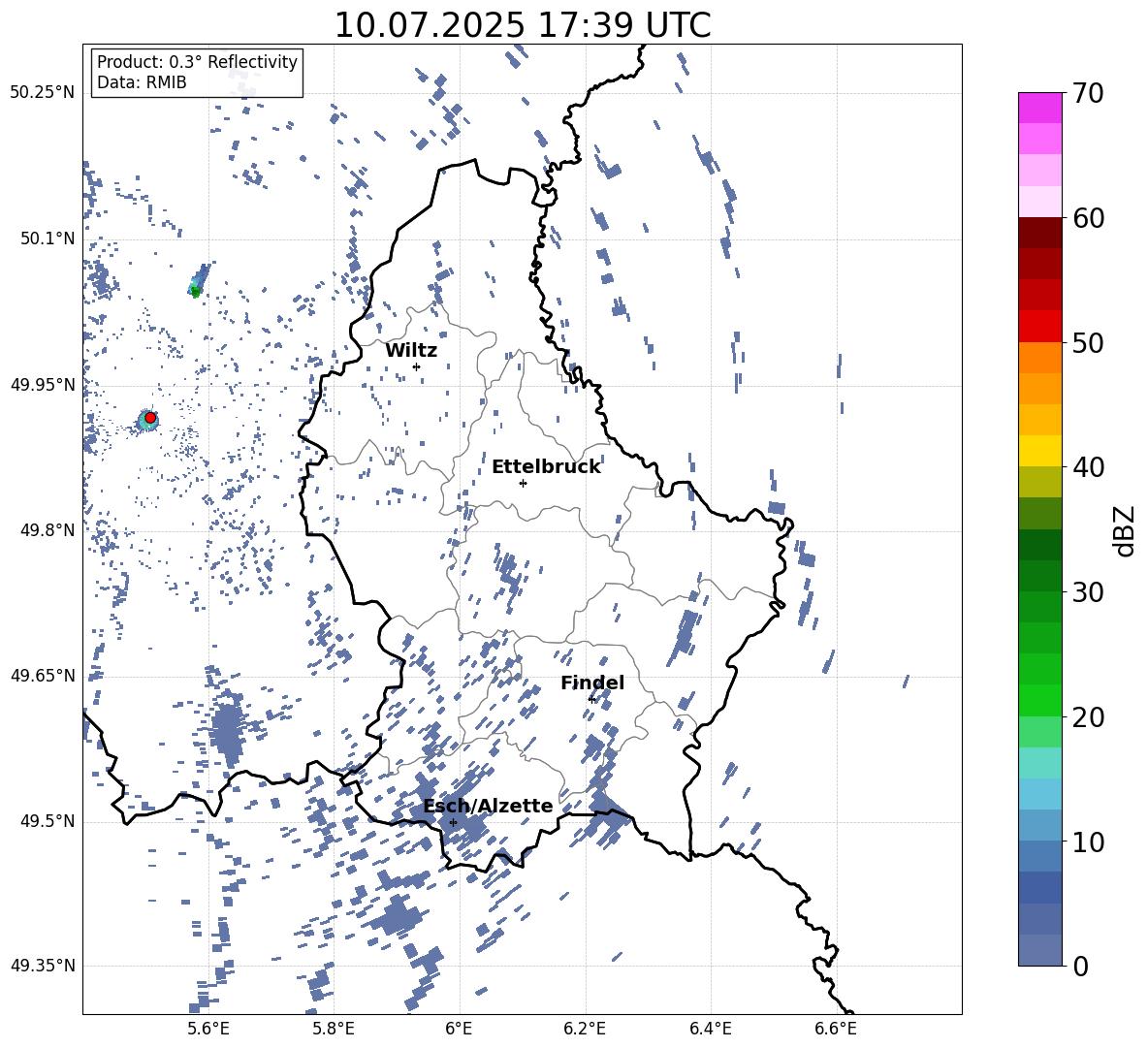This screenshot has height=1048, width=1148.
Task: Click the Product: 0.3° Reflectivity label
Action: pyautogui.click(x=197, y=62)
